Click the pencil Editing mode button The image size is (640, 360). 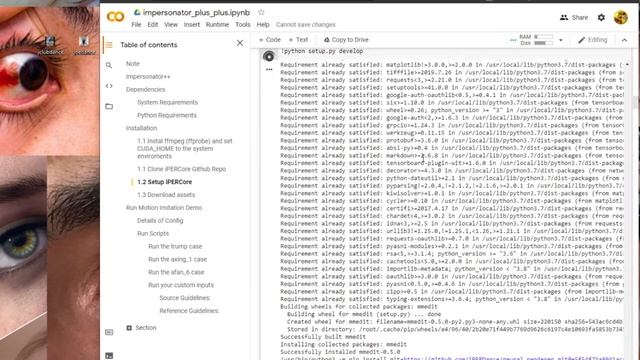593,40
